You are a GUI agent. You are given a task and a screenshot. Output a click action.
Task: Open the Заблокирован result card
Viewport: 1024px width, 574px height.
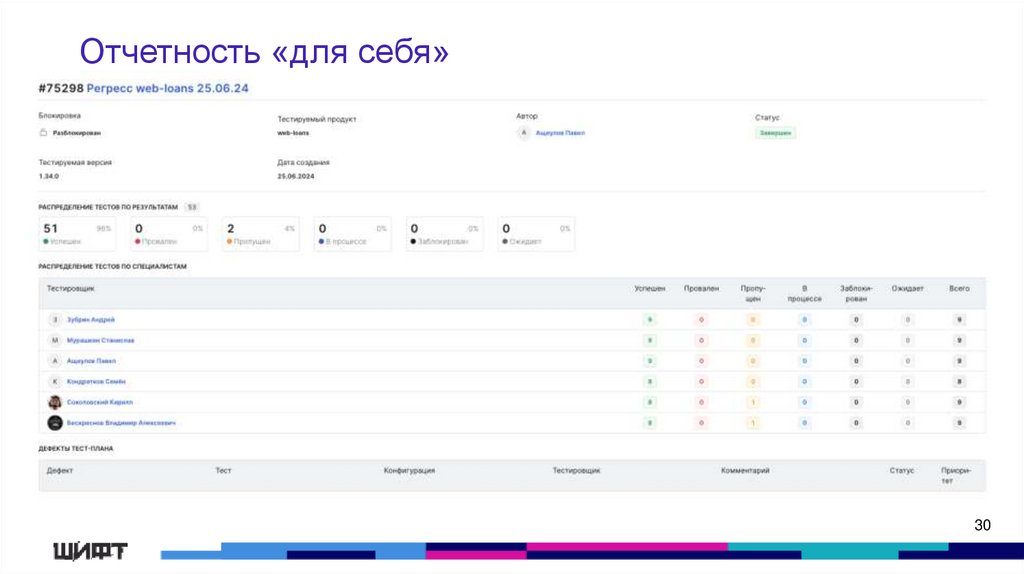click(x=444, y=234)
